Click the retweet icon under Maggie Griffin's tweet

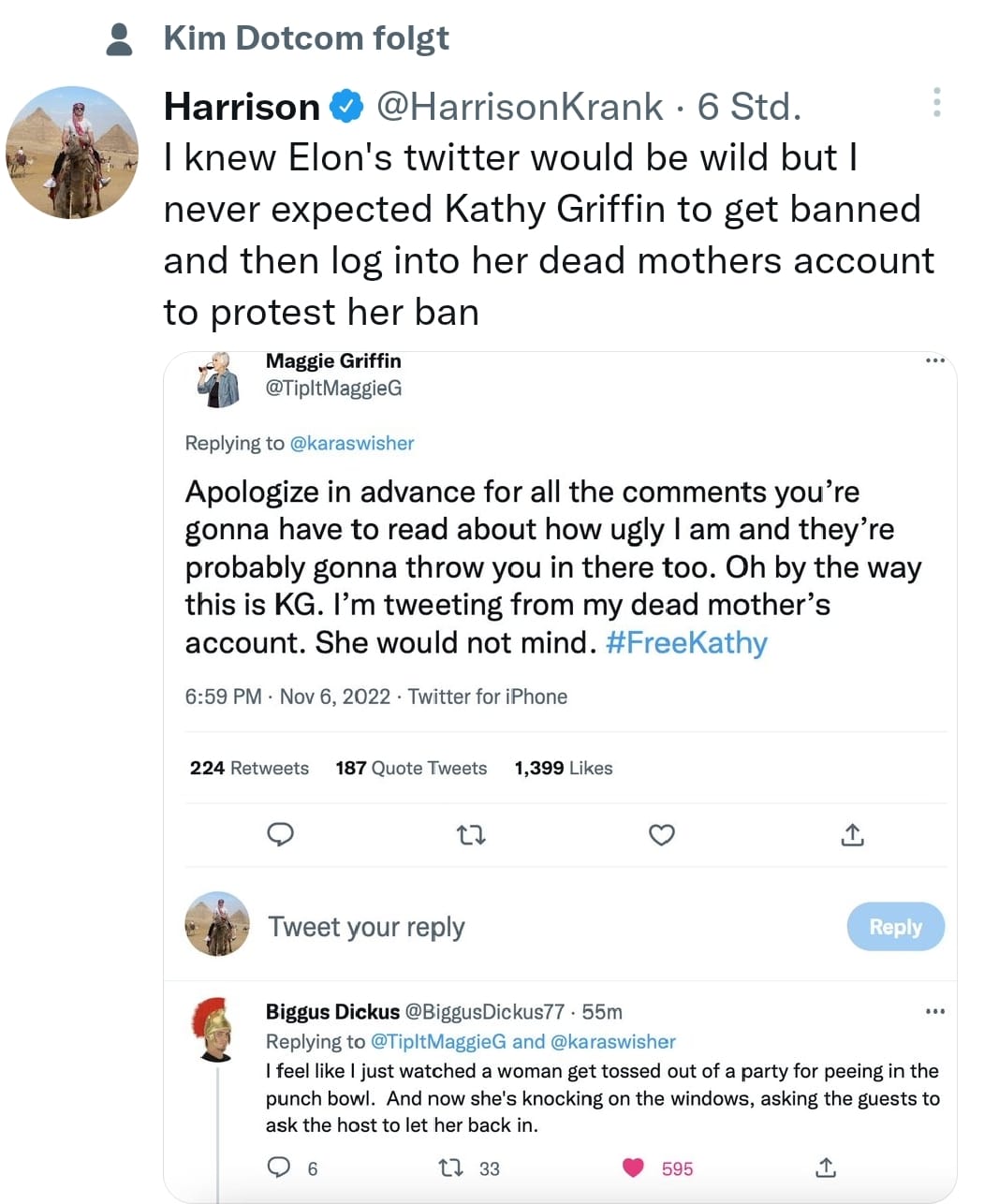(x=471, y=834)
